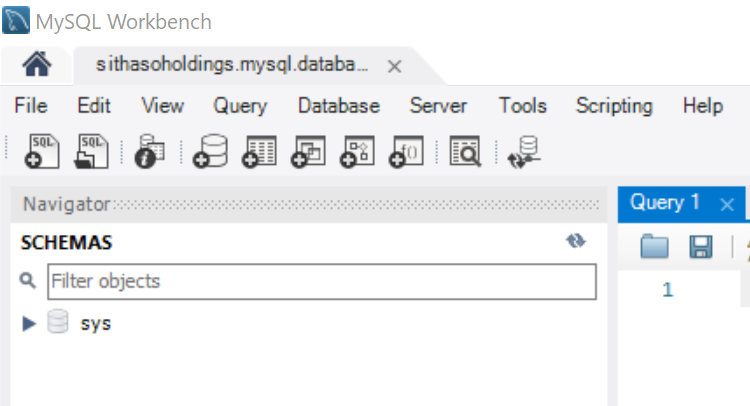Select the sys schema
The width and height of the screenshot is (750, 406).
[95, 323]
